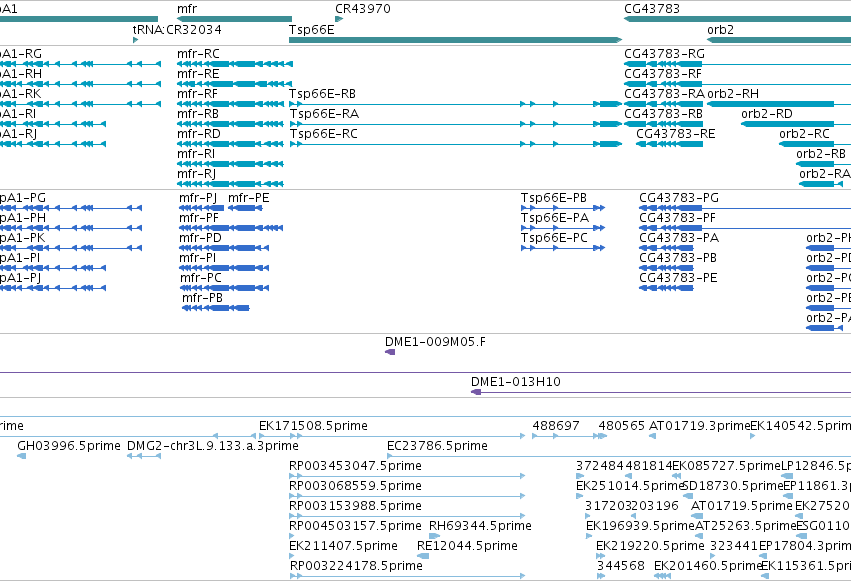Open EST AT01719.3prime
Image resolution: width=851 pixels, height=581 pixels.
[652, 436]
